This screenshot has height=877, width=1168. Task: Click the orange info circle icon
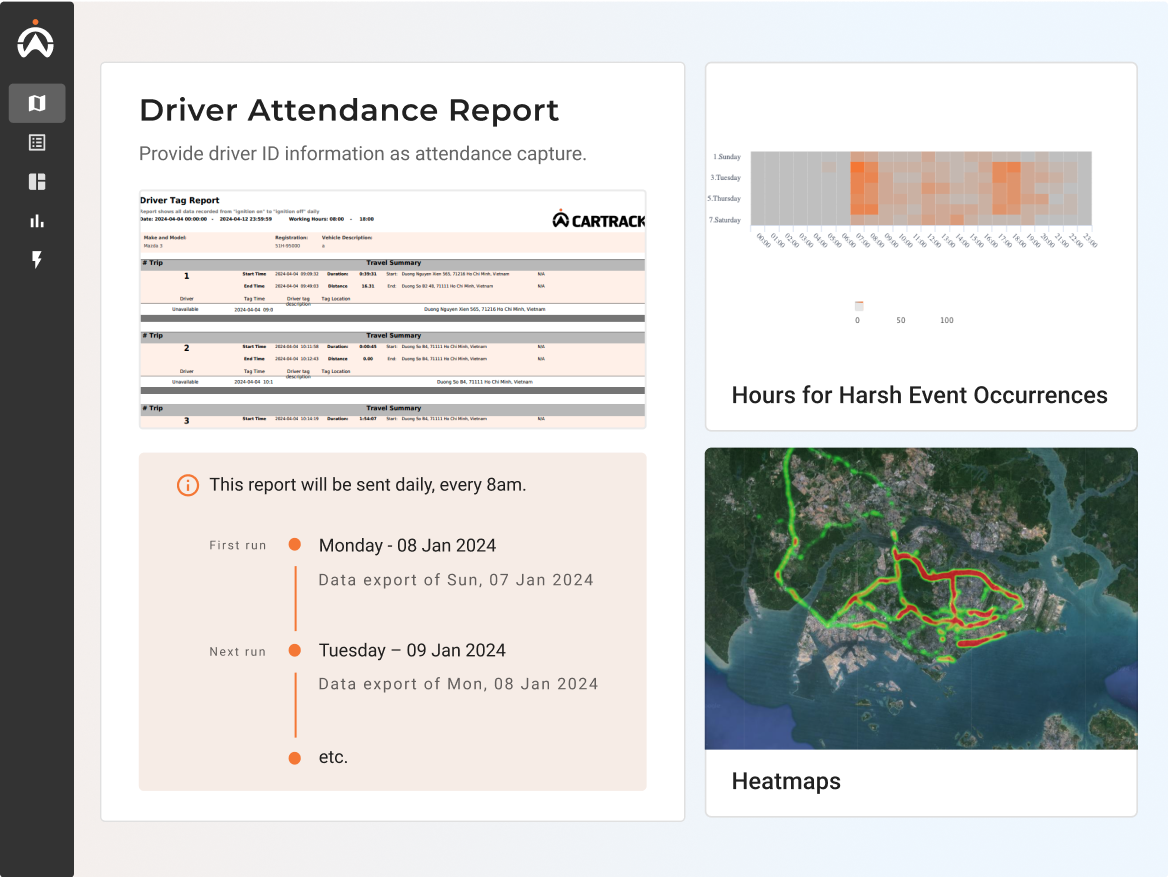pos(187,485)
